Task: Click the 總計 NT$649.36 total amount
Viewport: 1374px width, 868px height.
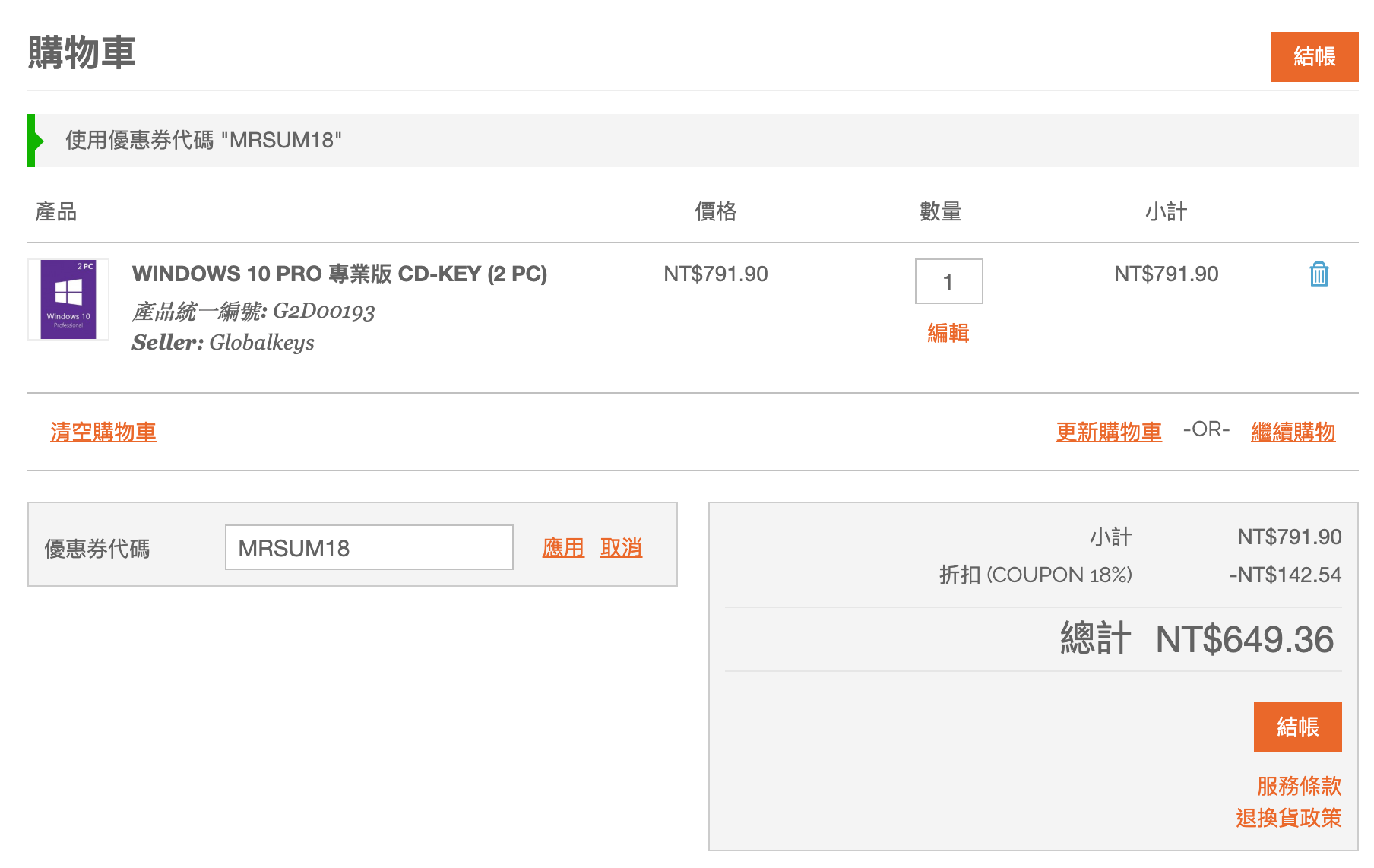Action: click(1243, 639)
